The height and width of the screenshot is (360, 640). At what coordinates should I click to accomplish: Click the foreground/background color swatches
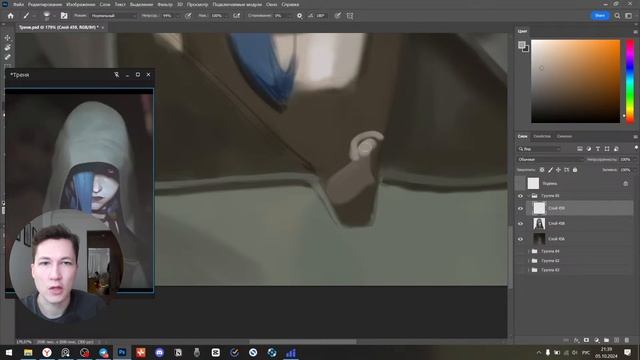tap(523, 46)
